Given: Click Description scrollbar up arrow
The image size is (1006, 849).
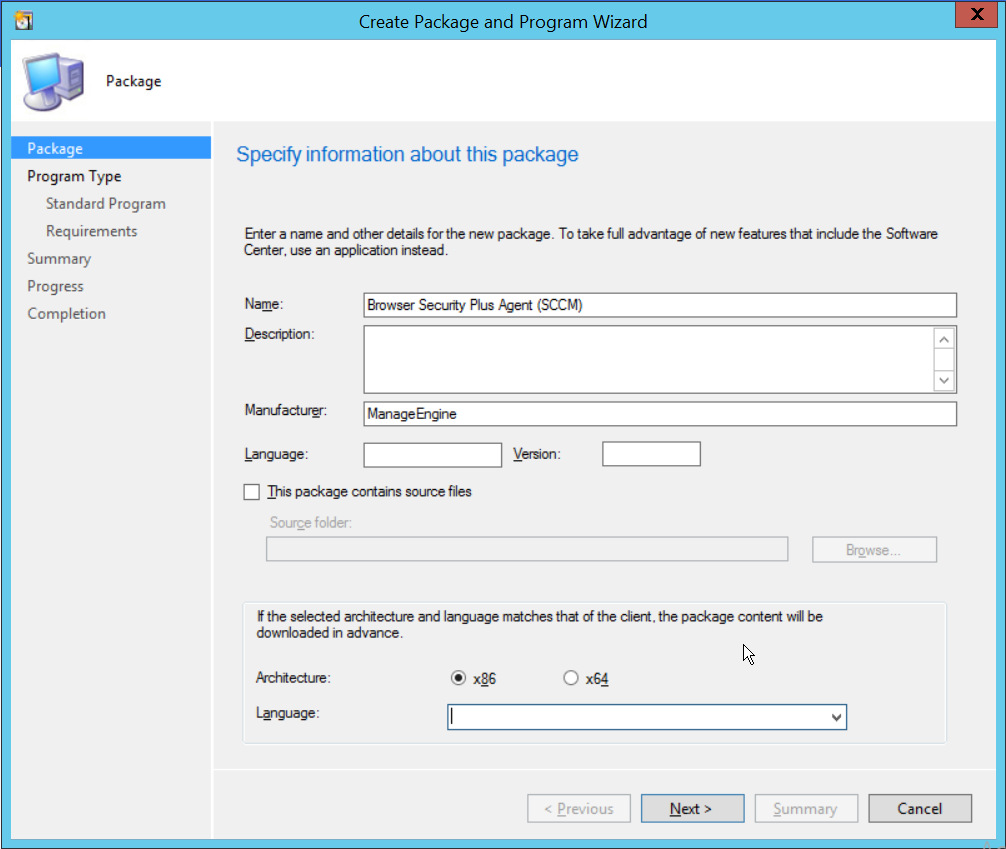Looking at the screenshot, I should 944,339.
